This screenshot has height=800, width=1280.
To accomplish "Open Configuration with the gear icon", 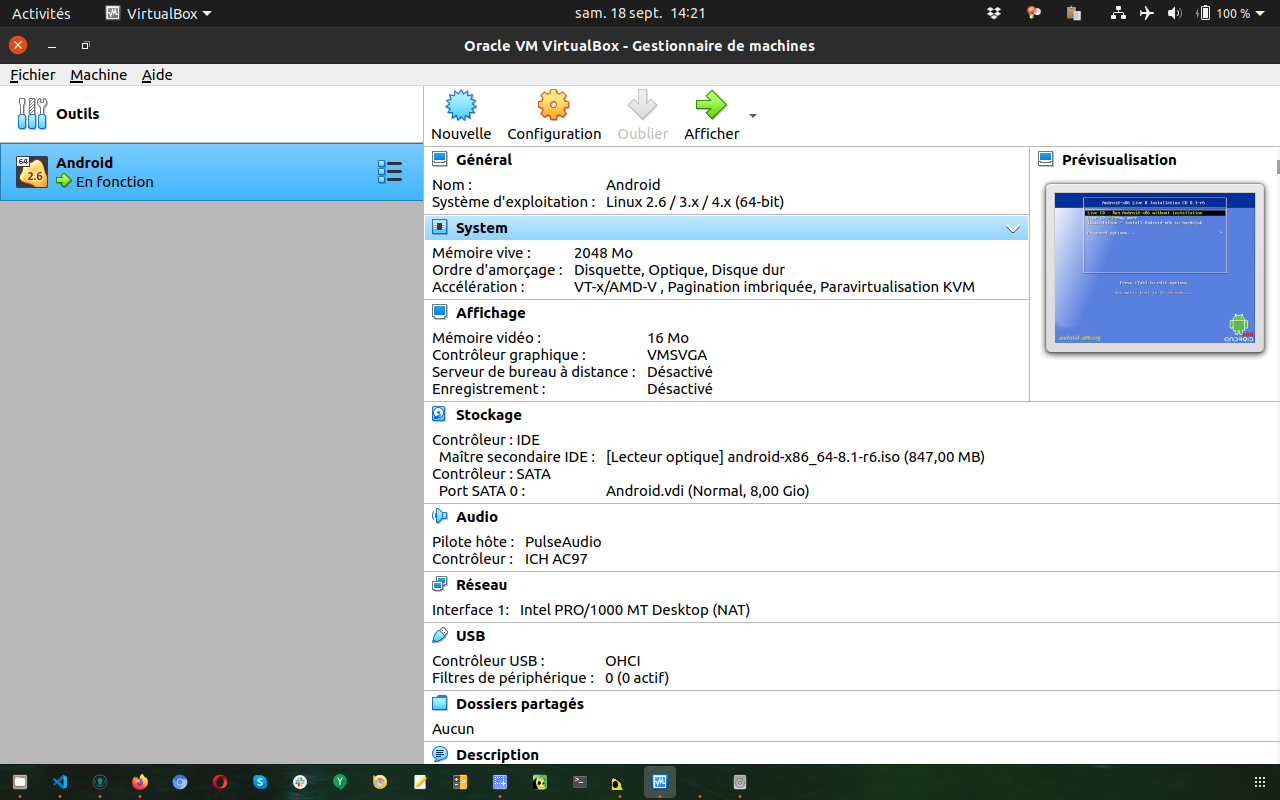I will tap(553, 105).
